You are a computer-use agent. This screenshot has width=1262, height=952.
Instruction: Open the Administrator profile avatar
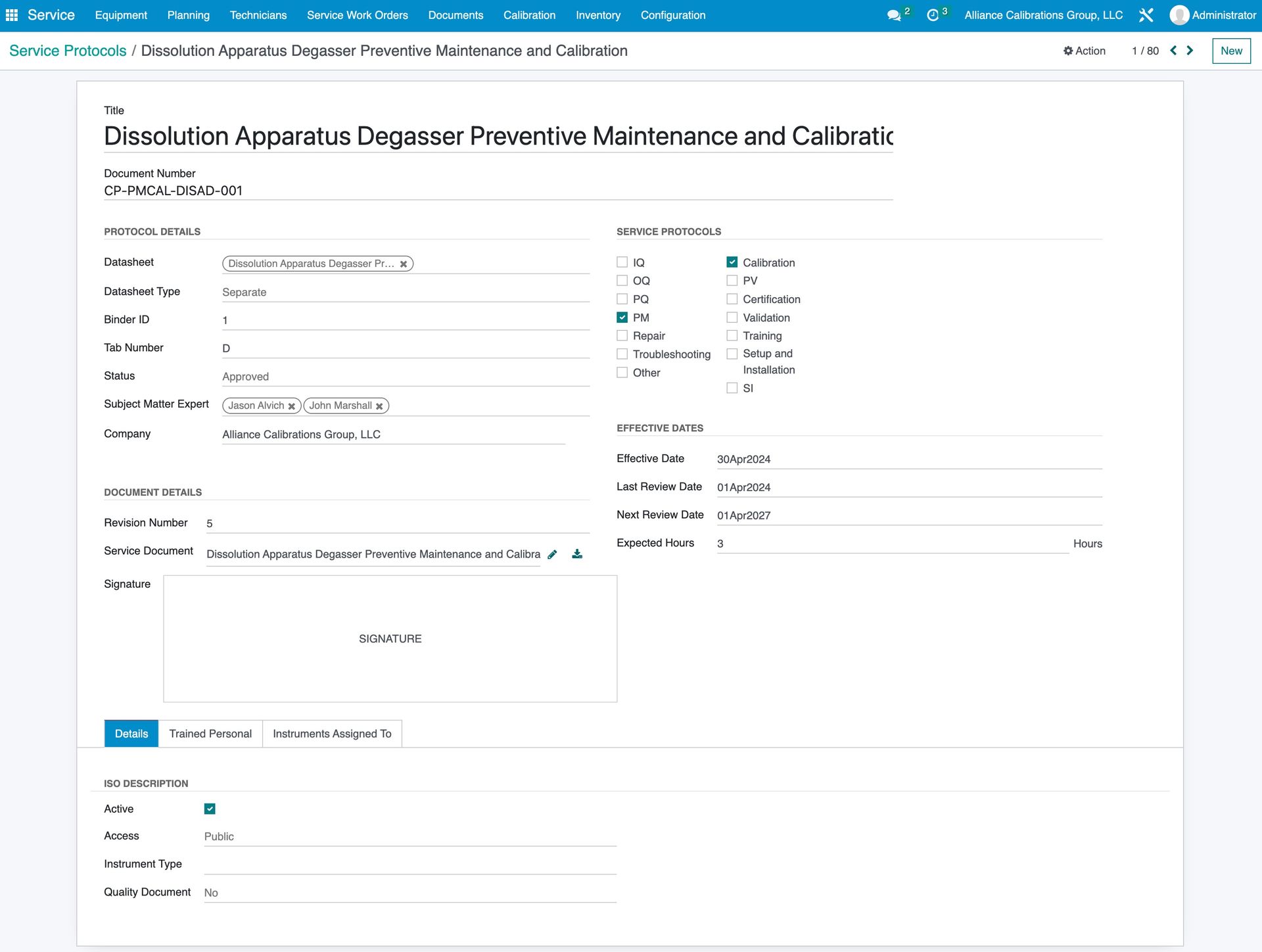coord(1180,14)
